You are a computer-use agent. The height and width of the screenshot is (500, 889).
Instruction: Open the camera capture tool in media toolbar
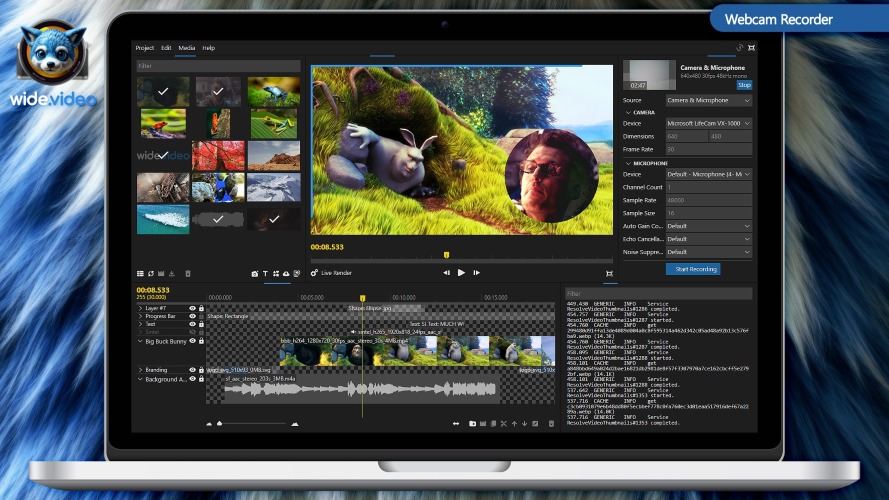[x=255, y=274]
